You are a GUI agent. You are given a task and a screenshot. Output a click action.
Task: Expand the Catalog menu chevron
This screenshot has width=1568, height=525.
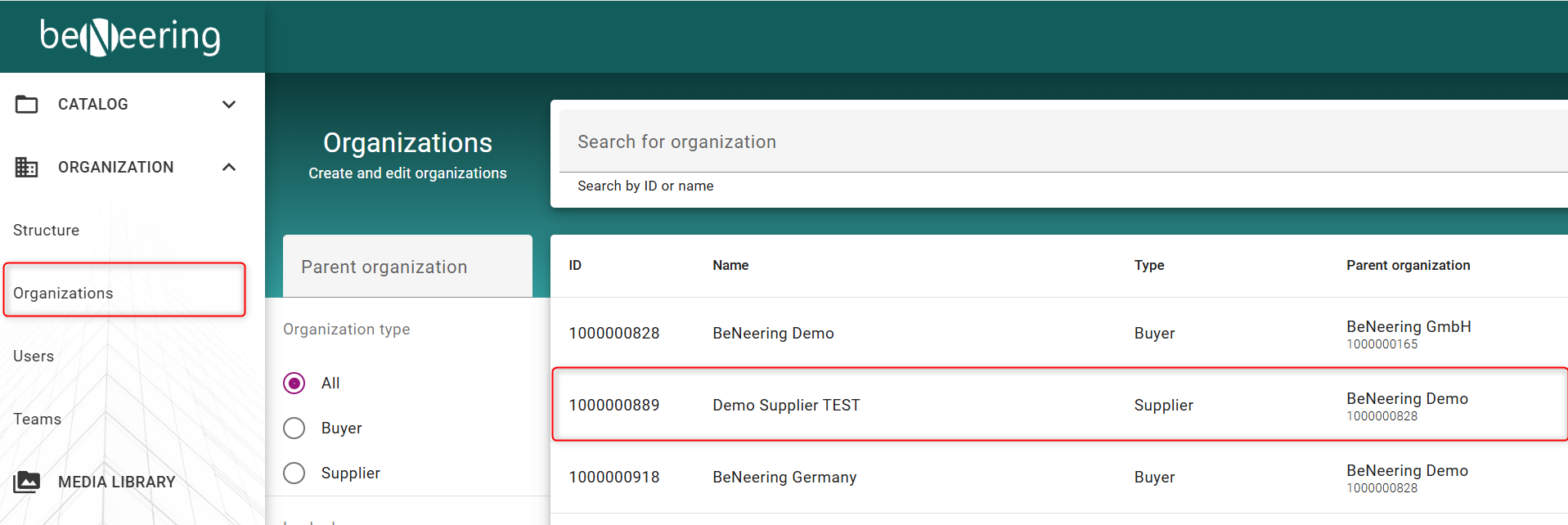tap(229, 105)
